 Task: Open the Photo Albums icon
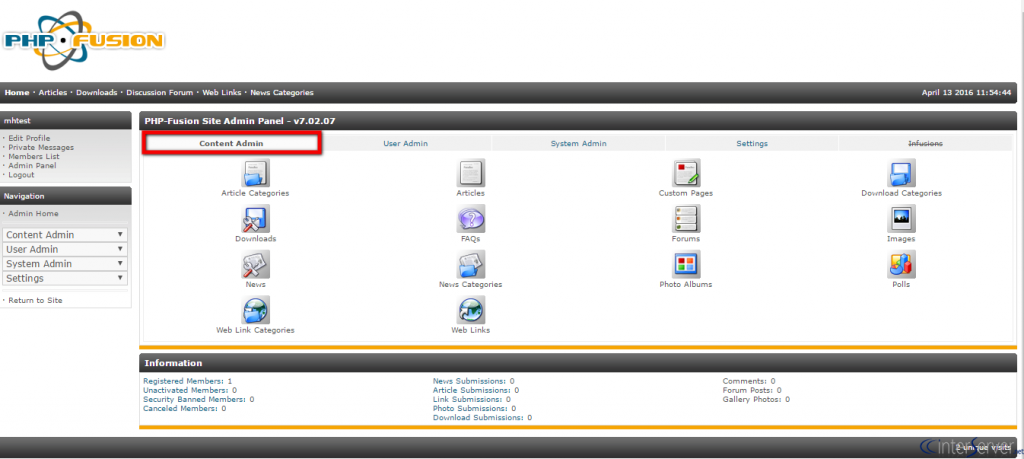pos(686,264)
